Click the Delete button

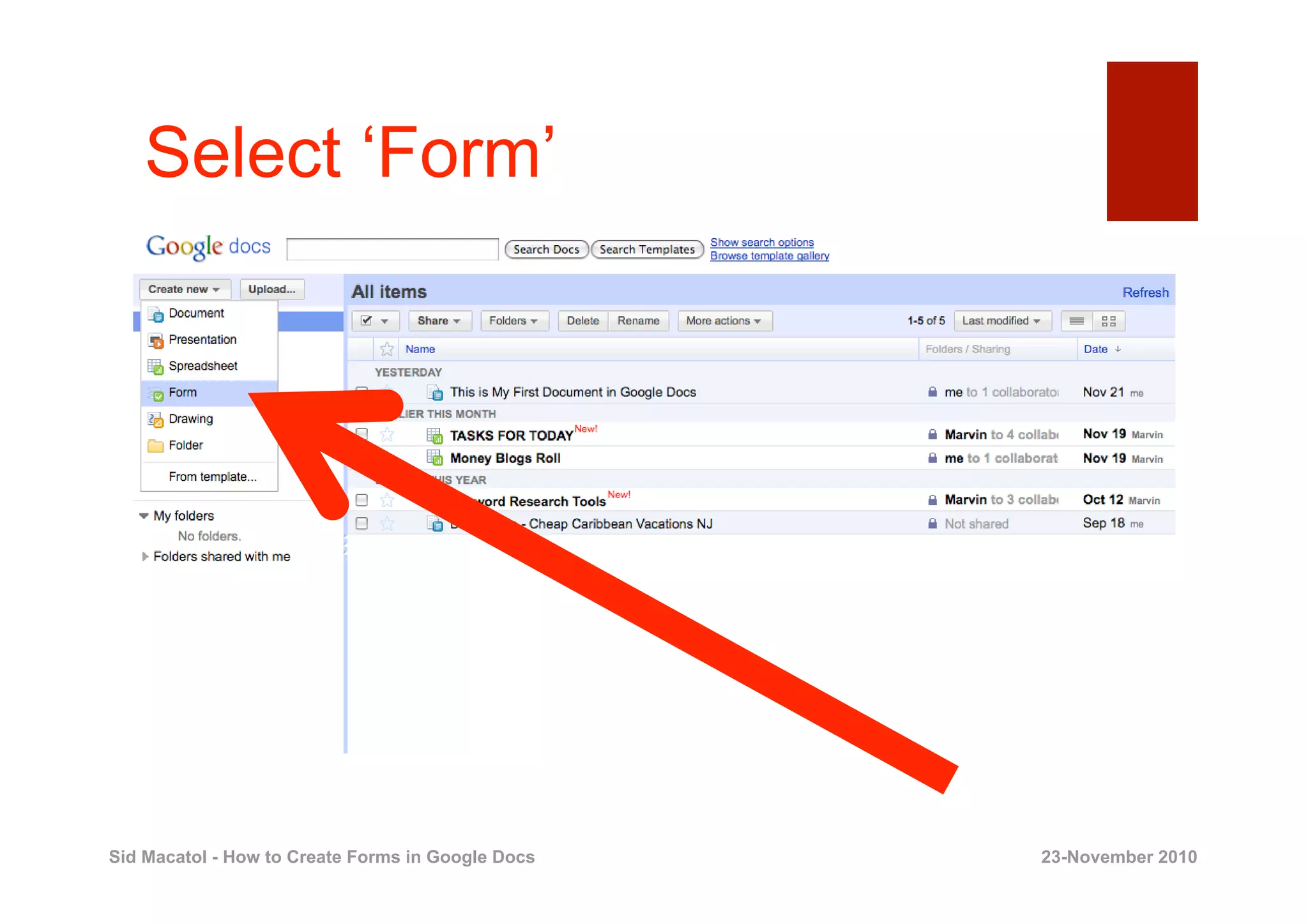(583, 321)
